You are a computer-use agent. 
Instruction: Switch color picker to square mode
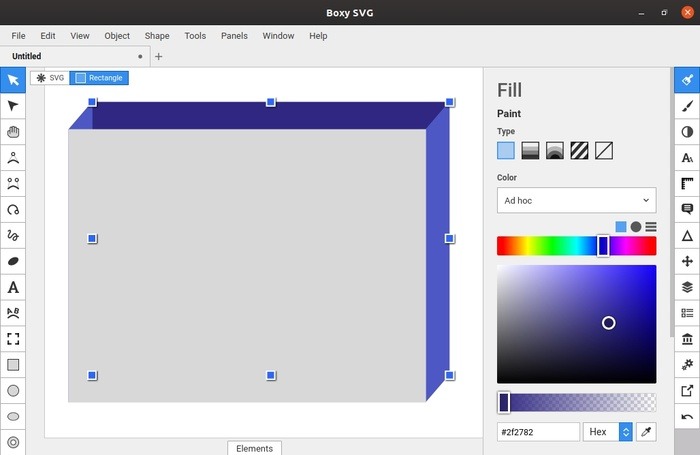(621, 227)
